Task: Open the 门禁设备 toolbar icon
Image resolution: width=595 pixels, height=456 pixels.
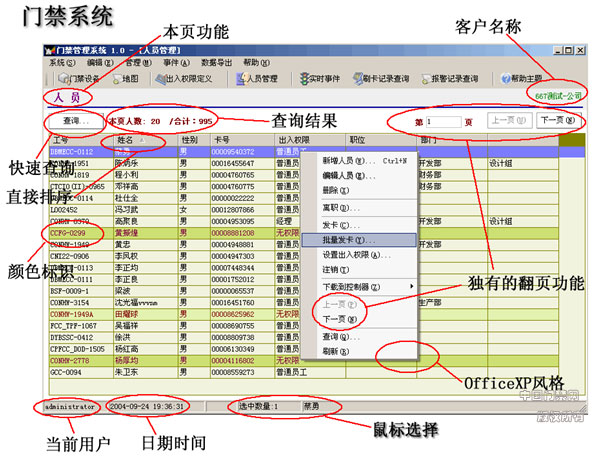Action: 64,79
